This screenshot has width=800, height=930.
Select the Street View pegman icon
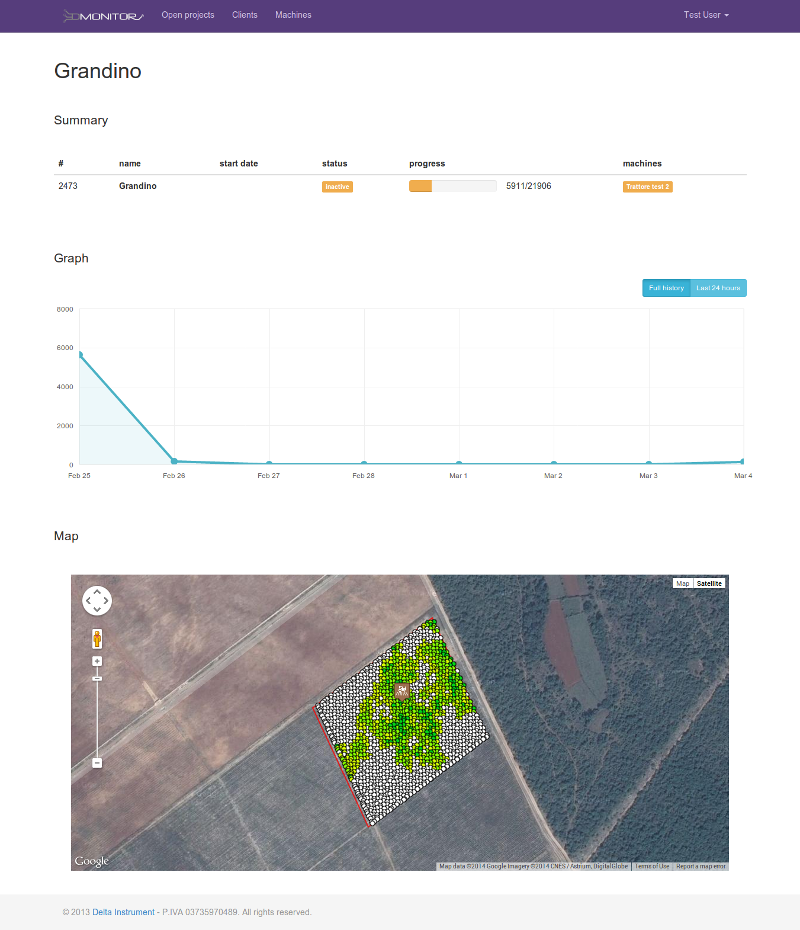(x=97, y=638)
